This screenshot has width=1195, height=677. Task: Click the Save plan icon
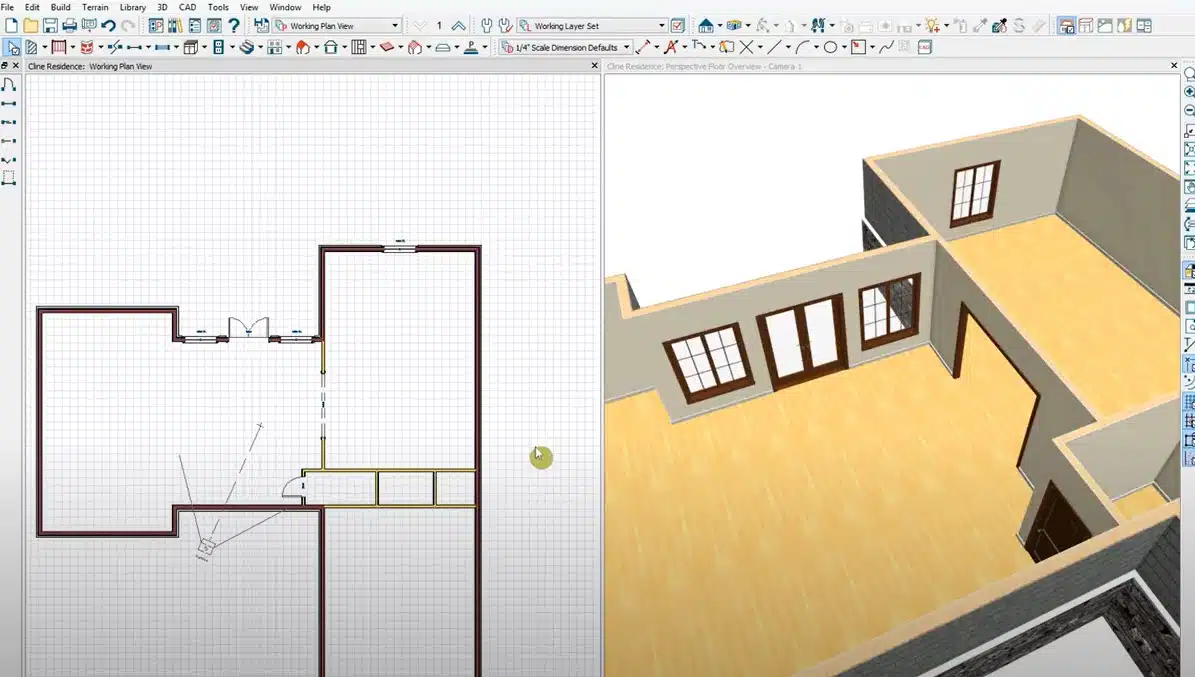click(x=50, y=25)
